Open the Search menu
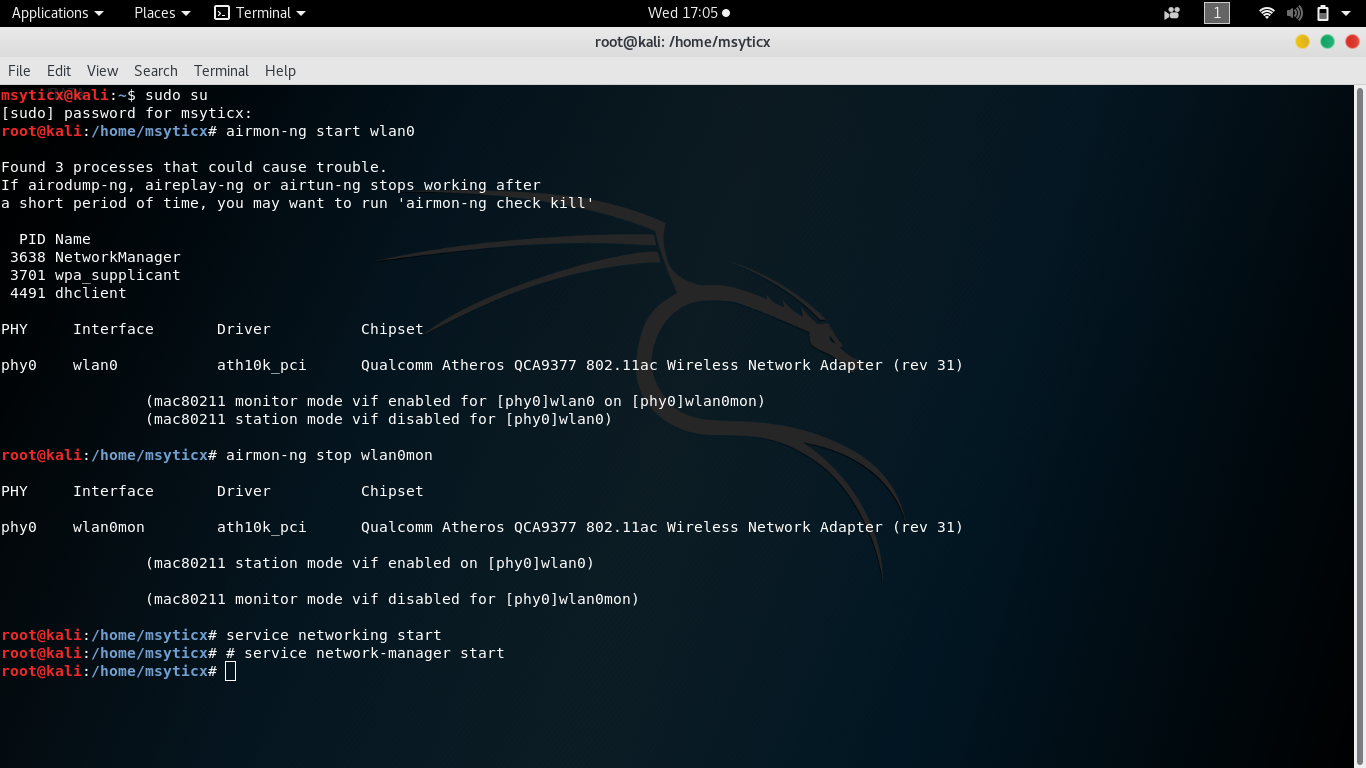1366x768 pixels. pyautogui.click(x=155, y=71)
